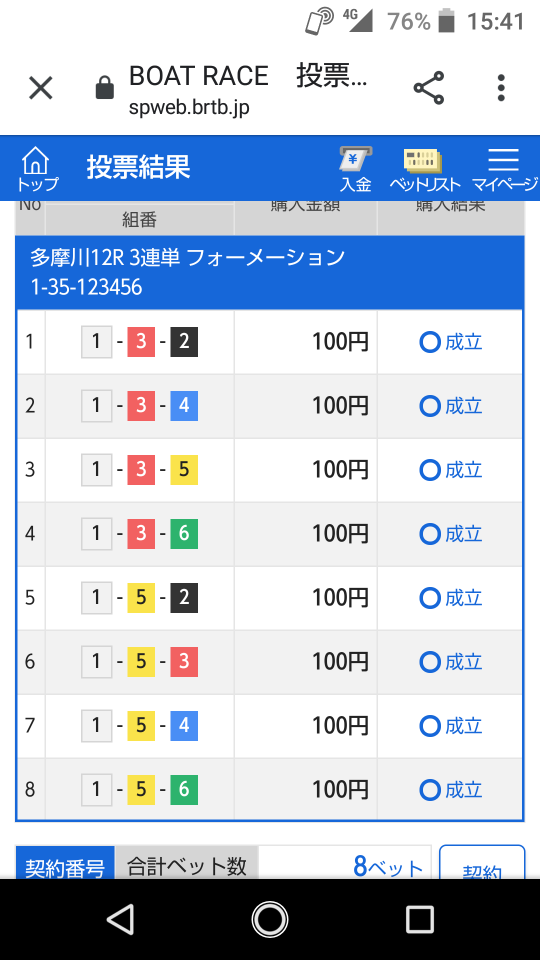Open the 入金 deposit icon
Screen dimensions: 540x960
[355, 169]
